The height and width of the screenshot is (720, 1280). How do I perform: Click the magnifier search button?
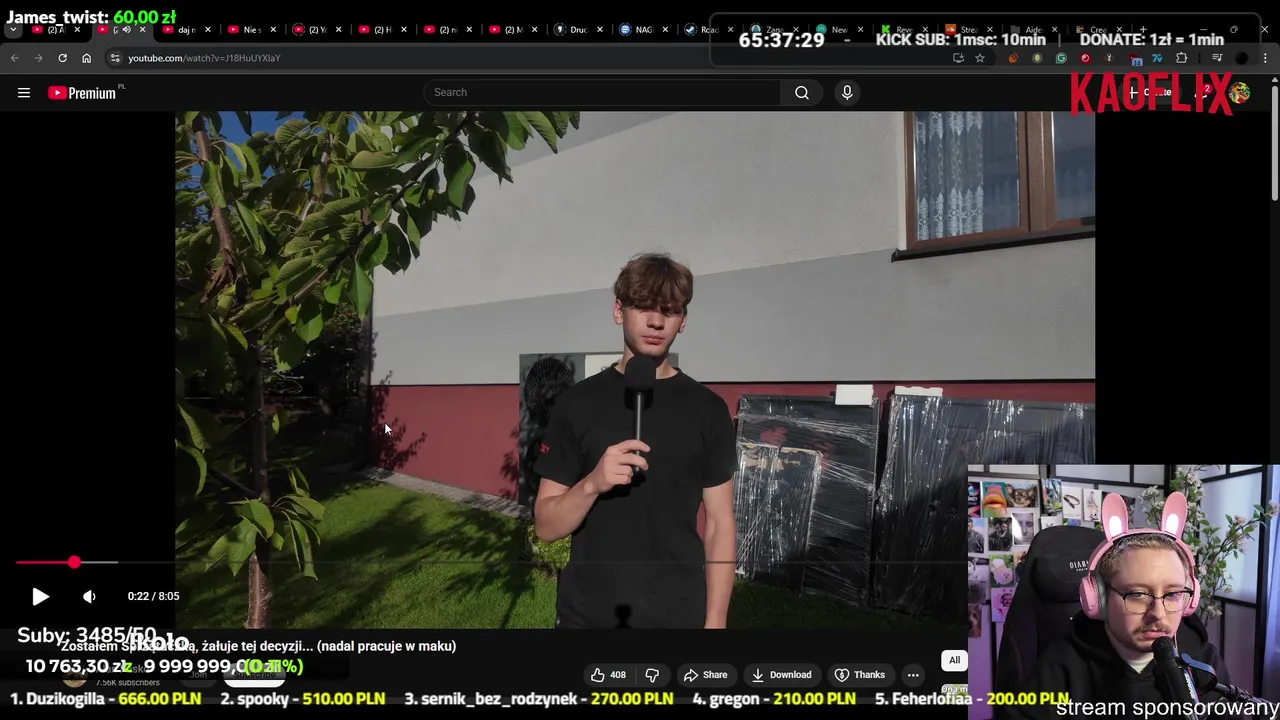point(802,92)
